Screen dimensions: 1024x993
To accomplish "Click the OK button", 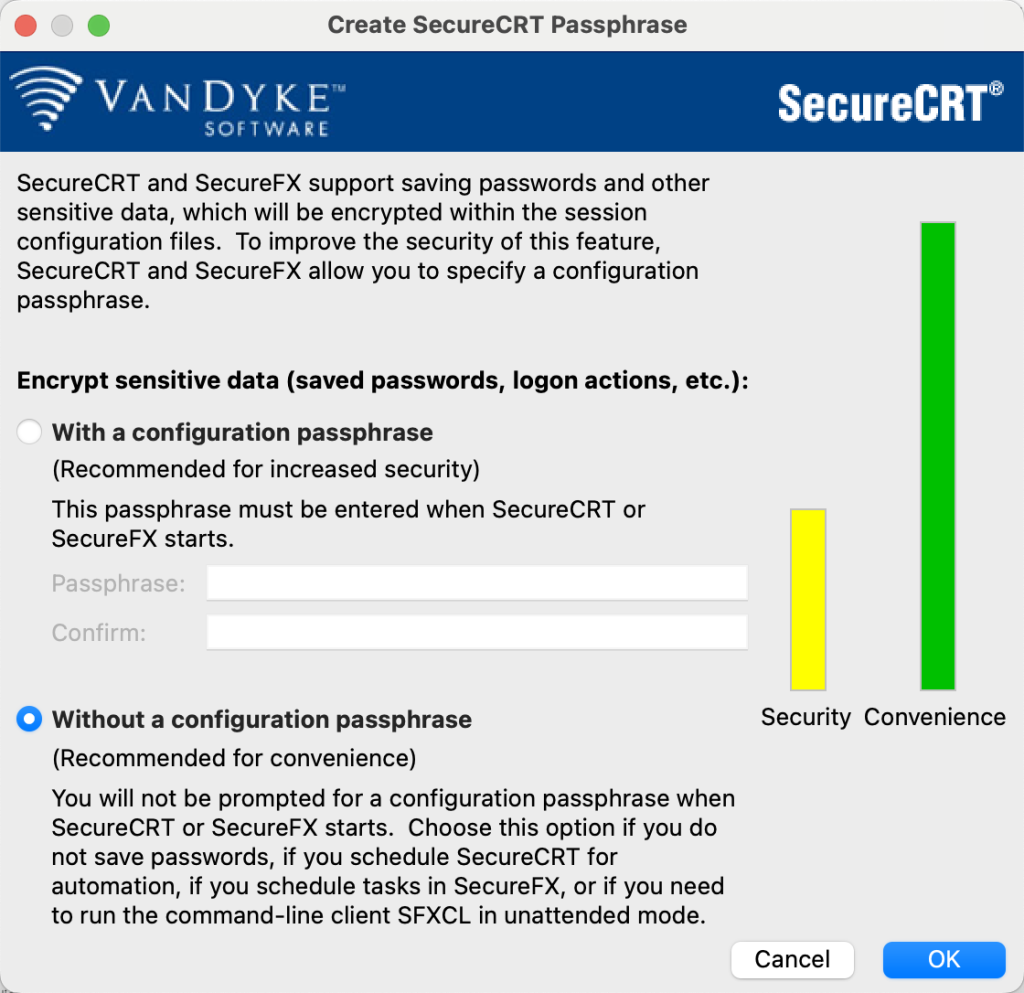I will [944, 959].
